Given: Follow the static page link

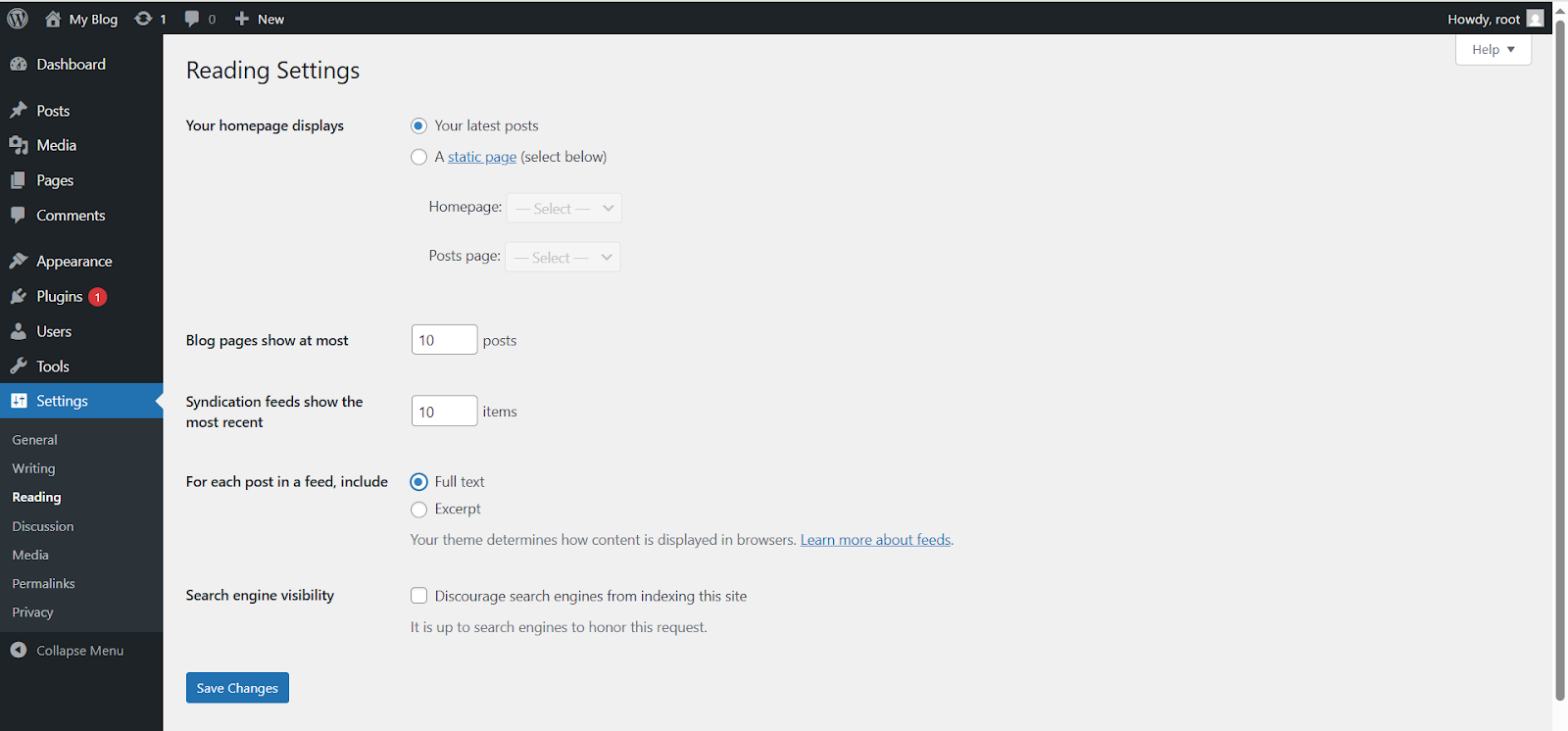Looking at the screenshot, I should point(482,157).
